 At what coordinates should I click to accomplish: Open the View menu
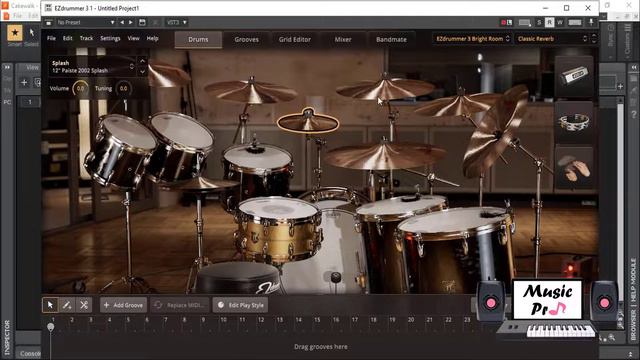[x=133, y=38]
